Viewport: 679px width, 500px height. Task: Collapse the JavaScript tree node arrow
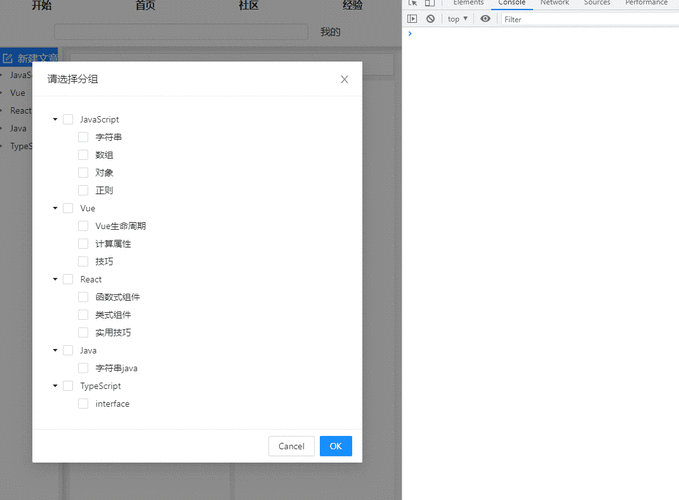55,119
